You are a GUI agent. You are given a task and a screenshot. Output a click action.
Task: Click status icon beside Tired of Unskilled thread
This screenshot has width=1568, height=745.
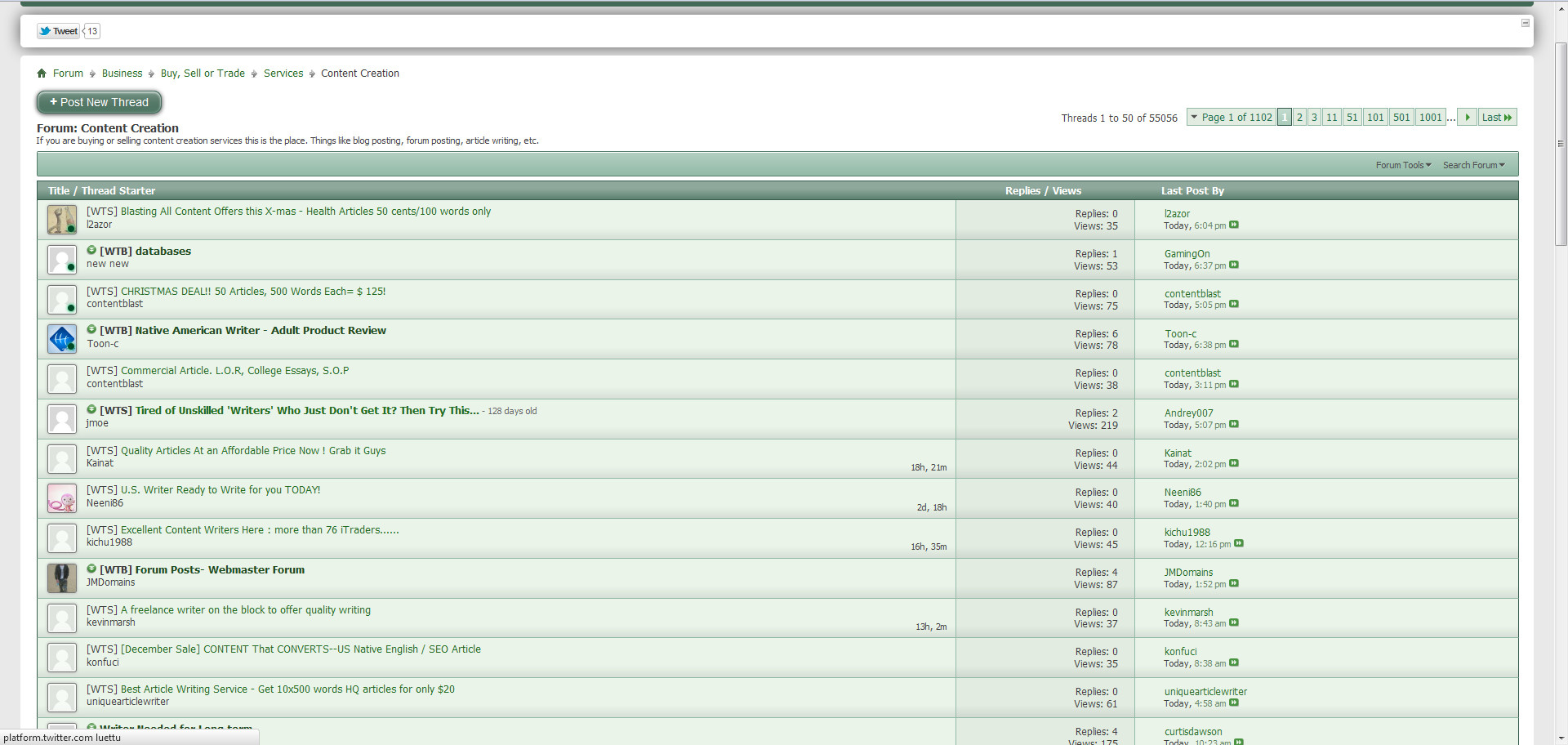pos(91,410)
